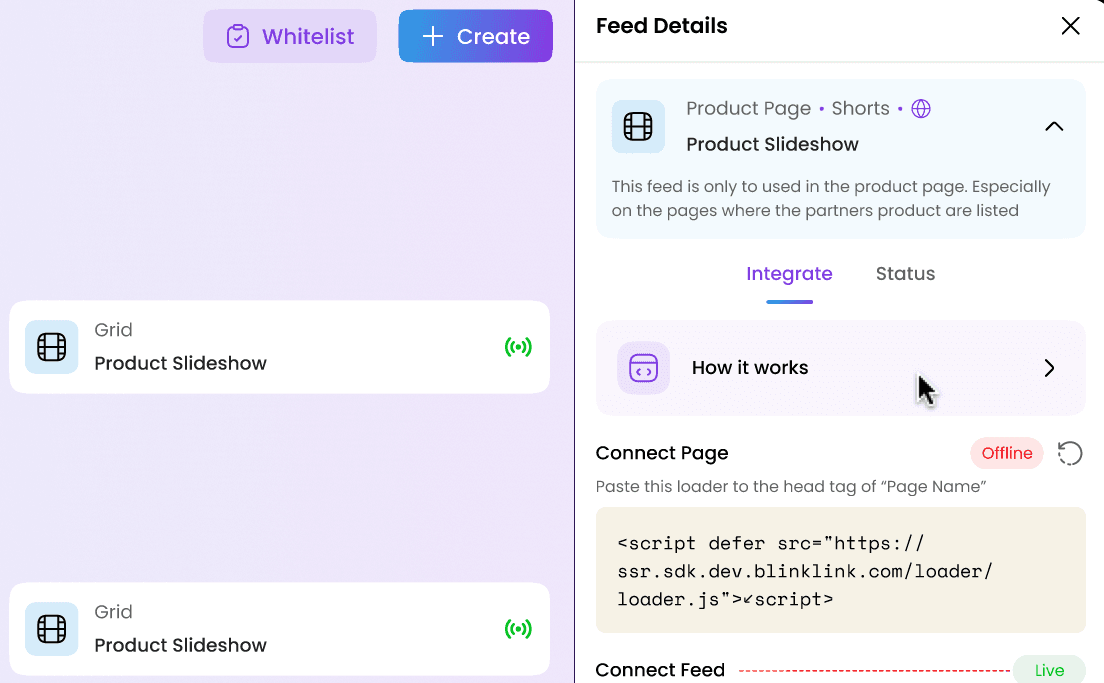
Task: Click the plus icon in Create button
Action: point(432,36)
